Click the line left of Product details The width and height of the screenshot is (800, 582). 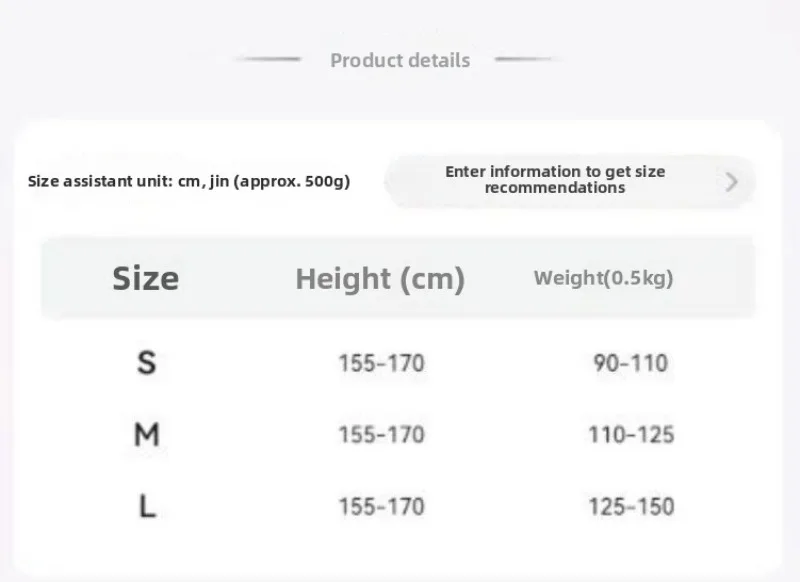pos(270,59)
